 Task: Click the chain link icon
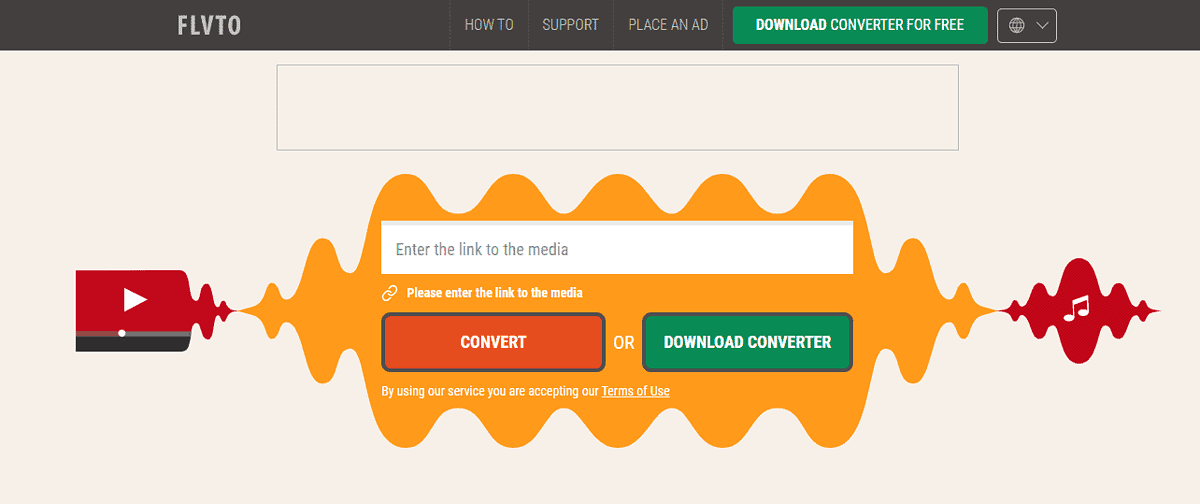point(390,293)
